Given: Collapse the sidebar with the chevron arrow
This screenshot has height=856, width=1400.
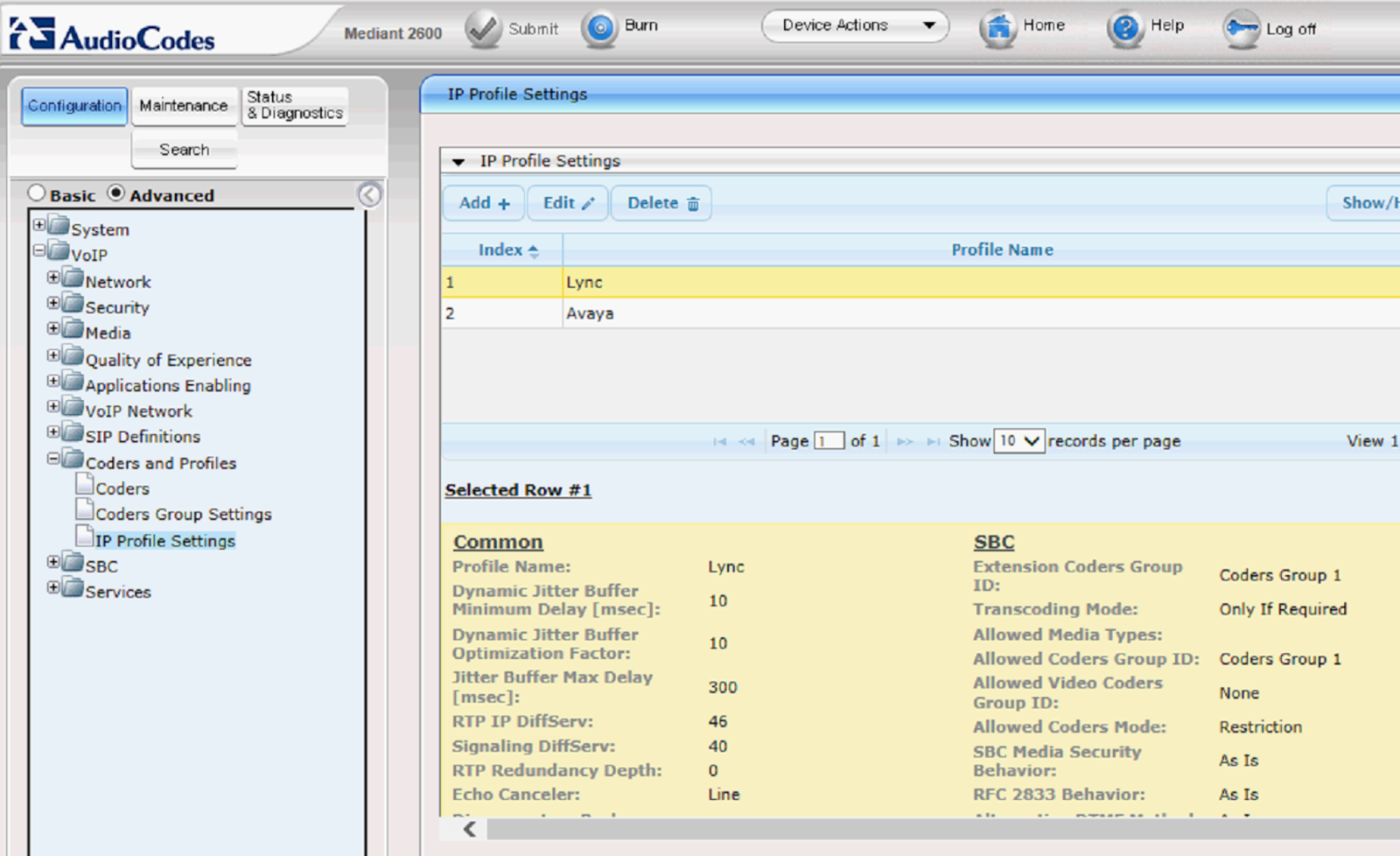Looking at the screenshot, I should pyautogui.click(x=370, y=195).
